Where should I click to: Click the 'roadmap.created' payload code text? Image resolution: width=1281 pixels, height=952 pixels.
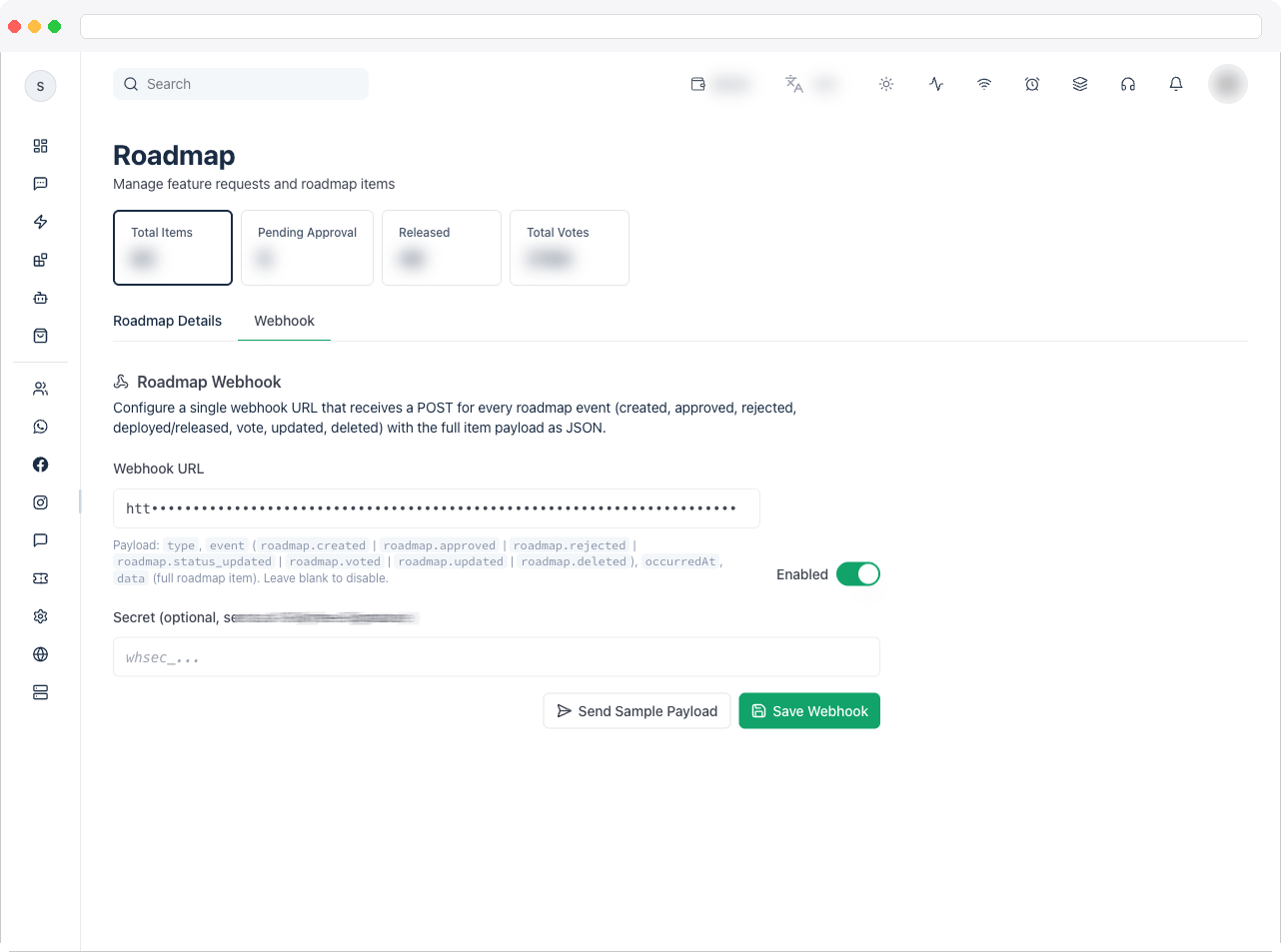point(313,545)
